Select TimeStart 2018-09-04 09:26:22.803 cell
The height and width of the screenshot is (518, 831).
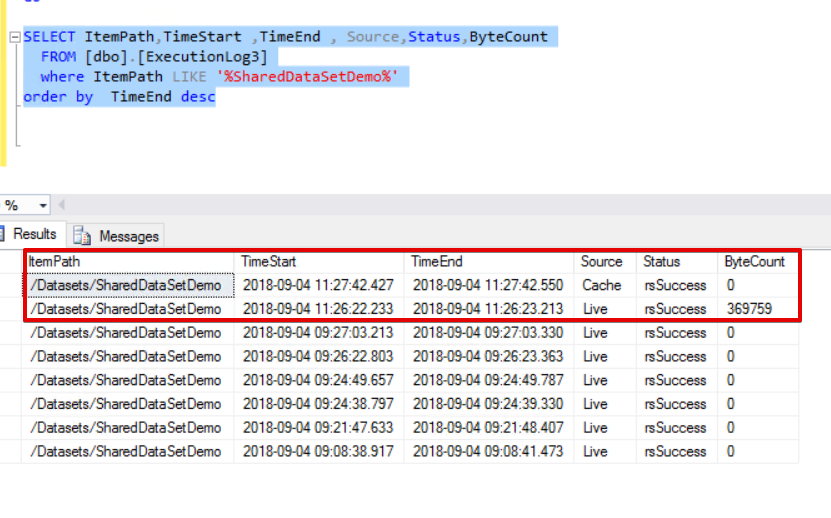[319, 356]
